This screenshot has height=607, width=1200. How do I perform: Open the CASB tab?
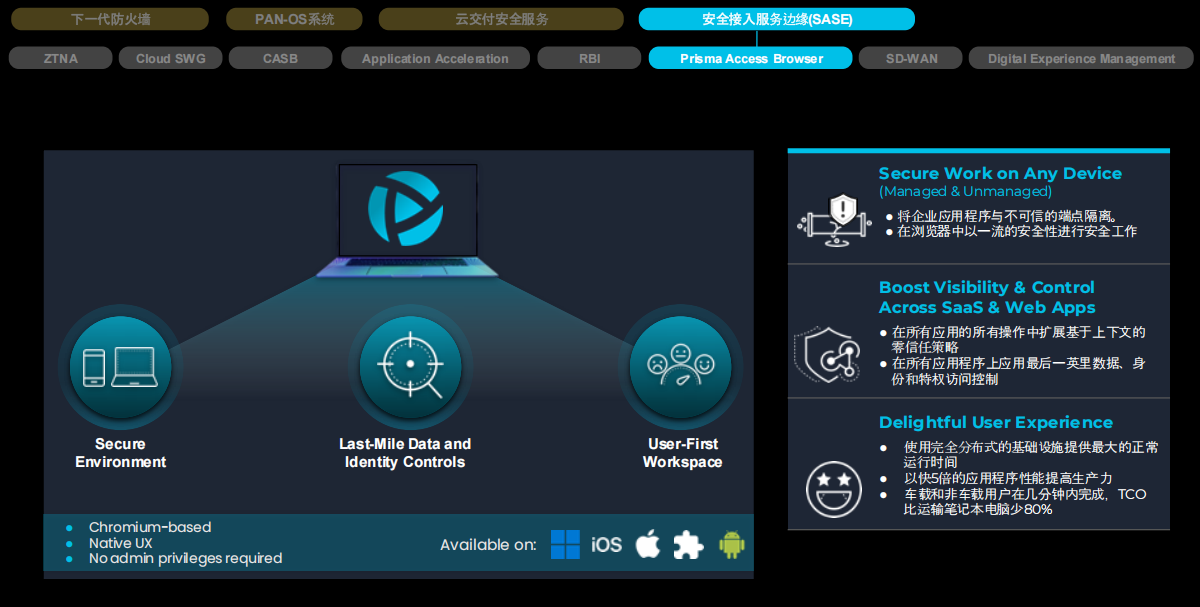tap(280, 59)
